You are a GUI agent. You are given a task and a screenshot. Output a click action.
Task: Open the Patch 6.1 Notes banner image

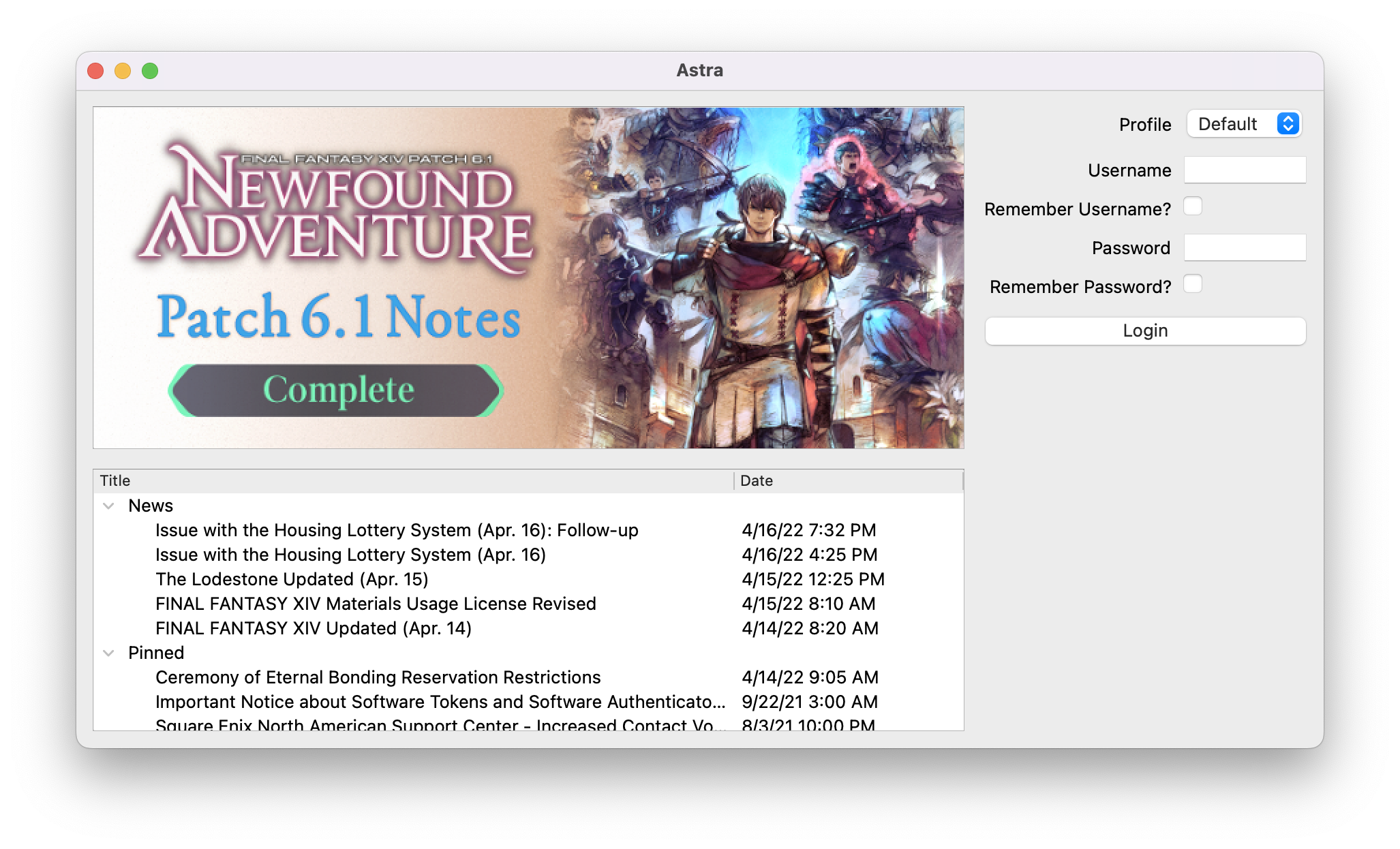pos(528,277)
